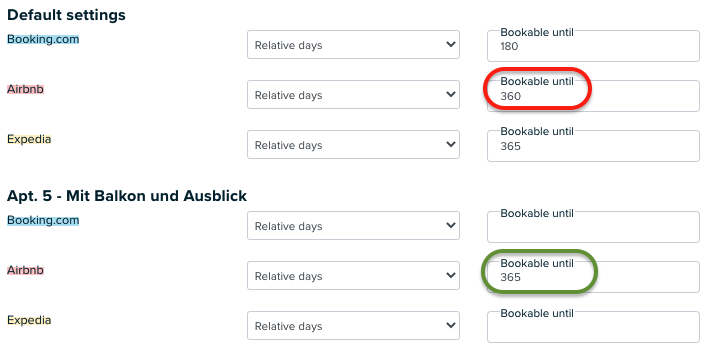Click Booking.com label under Default settings
Viewport: 708px width, 360px height.
[x=43, y=39]
